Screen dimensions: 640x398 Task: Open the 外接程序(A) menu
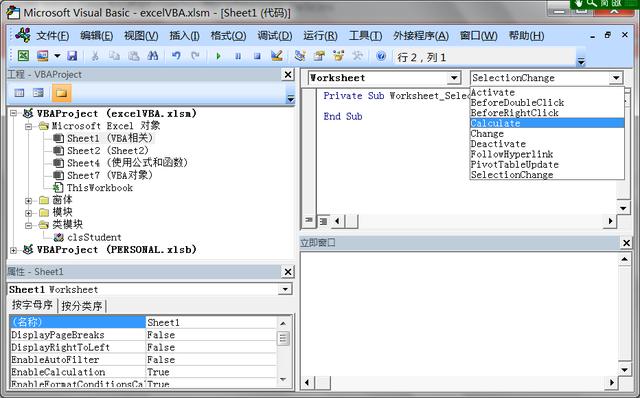point(421,36)
